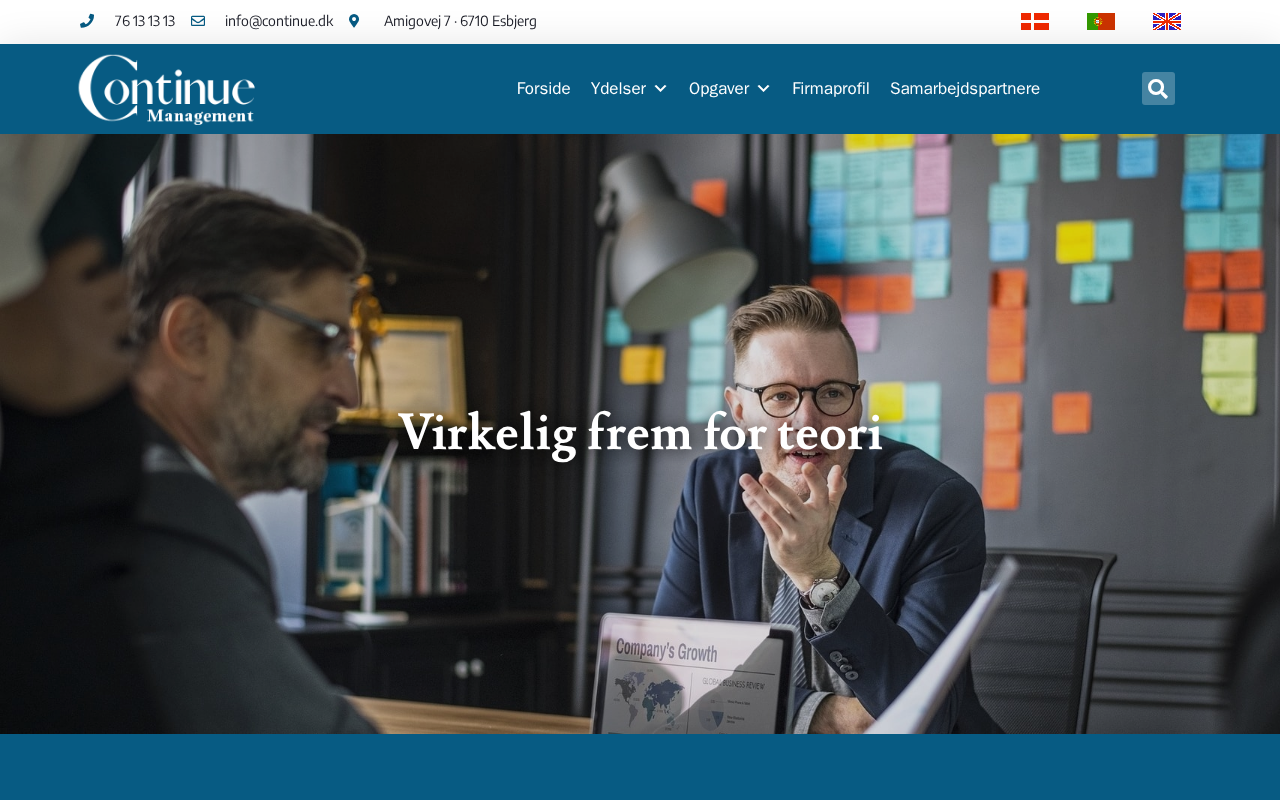Viewport: 1280px width, 800px height.
Task: Click the phone icon in top bar
Action: (x=87, y=21)
